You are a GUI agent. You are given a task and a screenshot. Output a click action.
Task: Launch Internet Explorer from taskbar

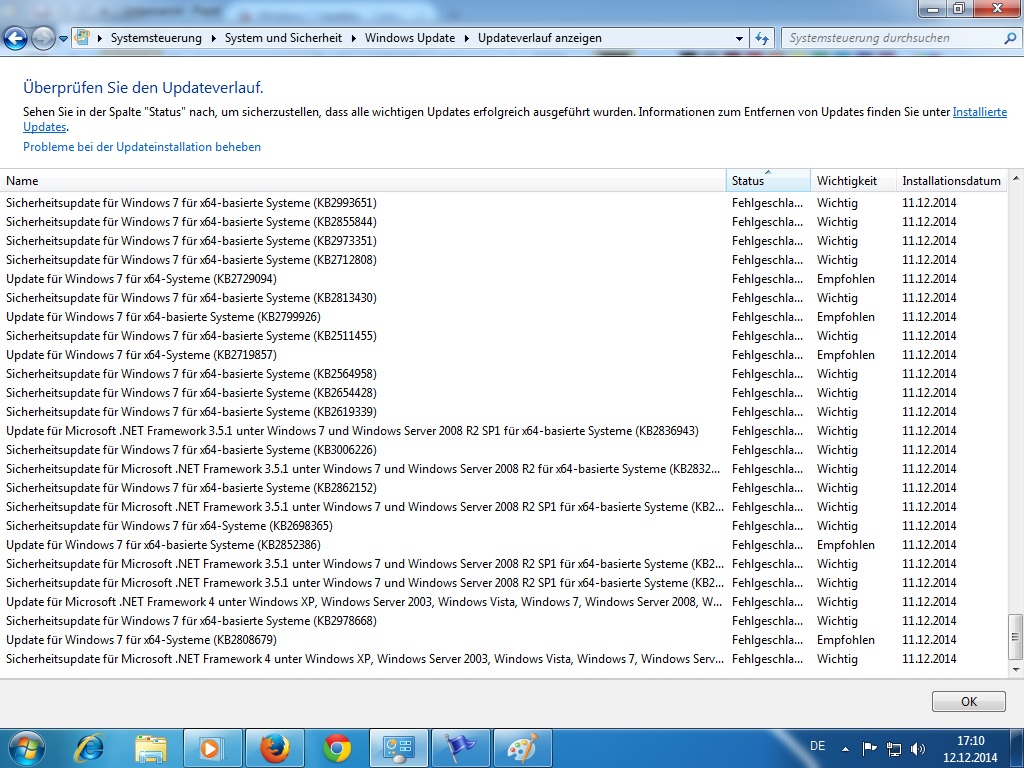[x=89, y=748]
